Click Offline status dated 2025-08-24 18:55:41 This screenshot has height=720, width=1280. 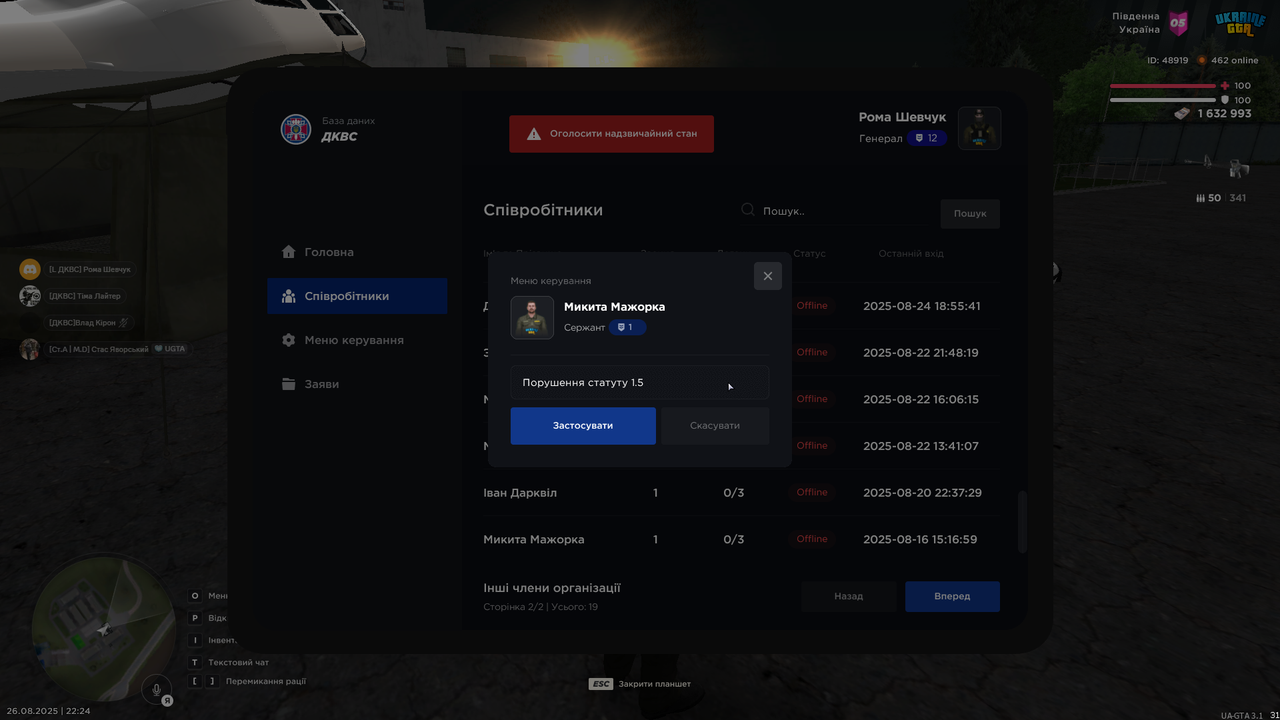coord(812,306)
